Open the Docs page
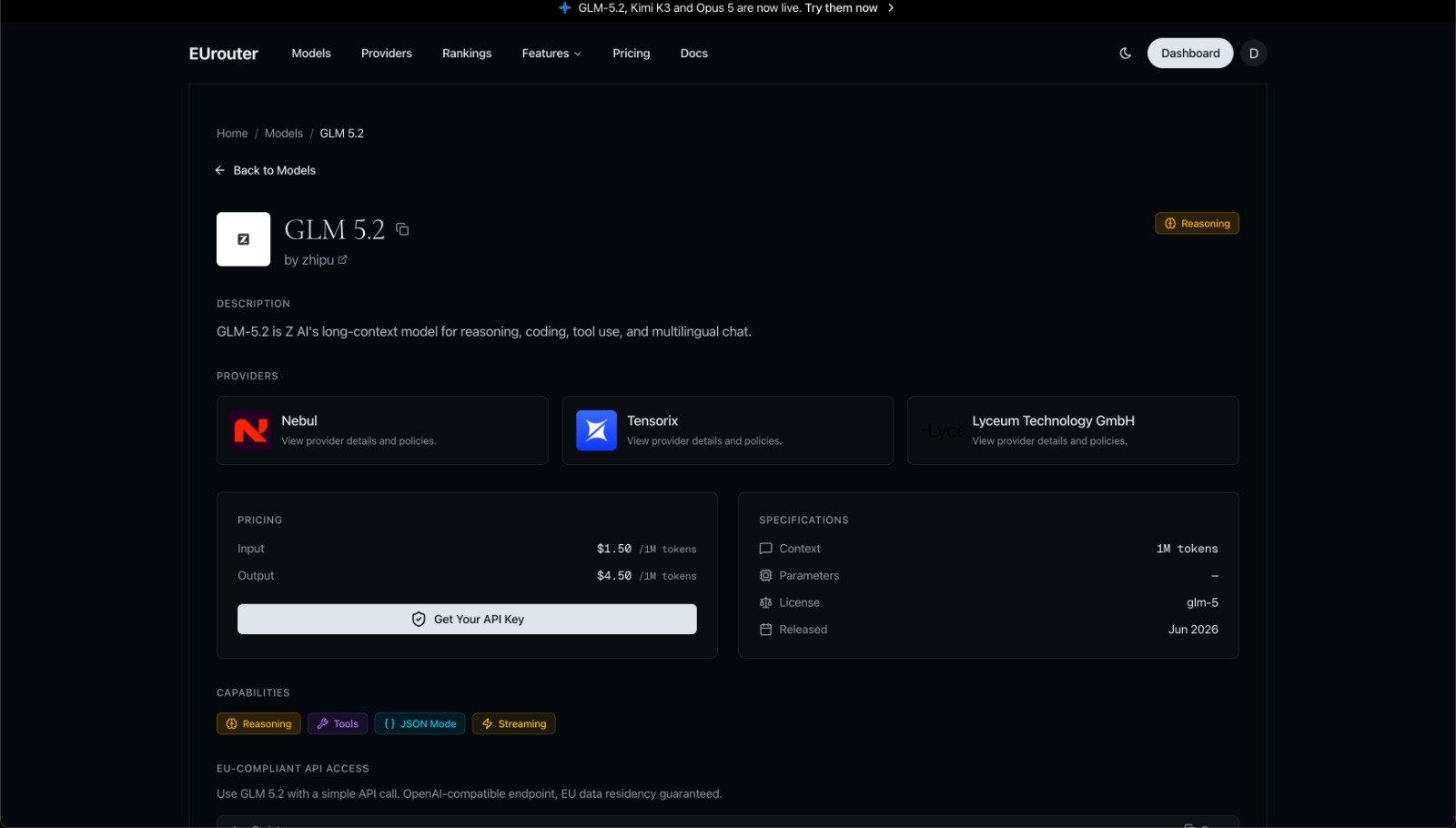This screenshot has height=828, width=1456. pos(694,53)
